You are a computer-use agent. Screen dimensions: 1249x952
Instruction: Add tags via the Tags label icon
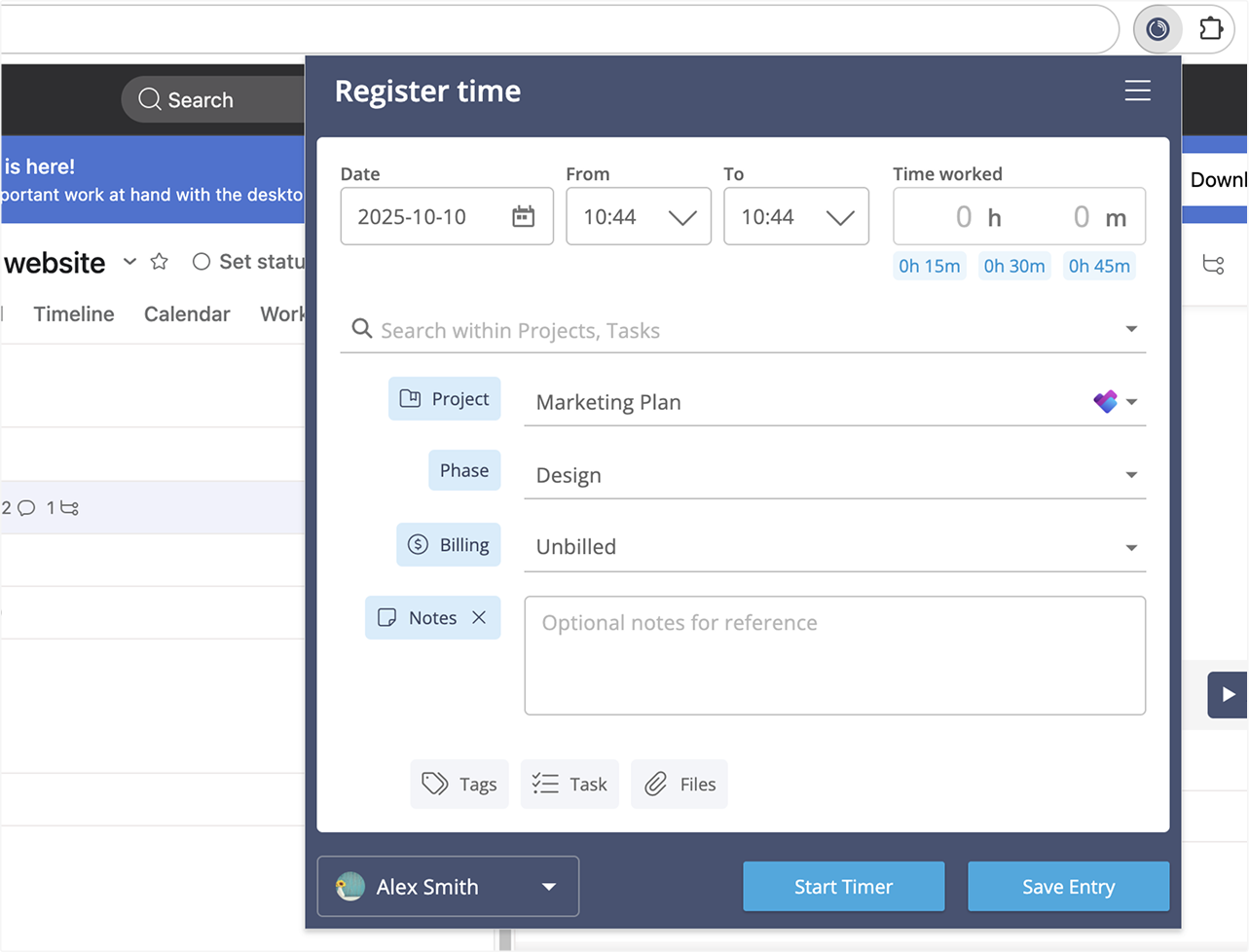[x=435, y=784]
